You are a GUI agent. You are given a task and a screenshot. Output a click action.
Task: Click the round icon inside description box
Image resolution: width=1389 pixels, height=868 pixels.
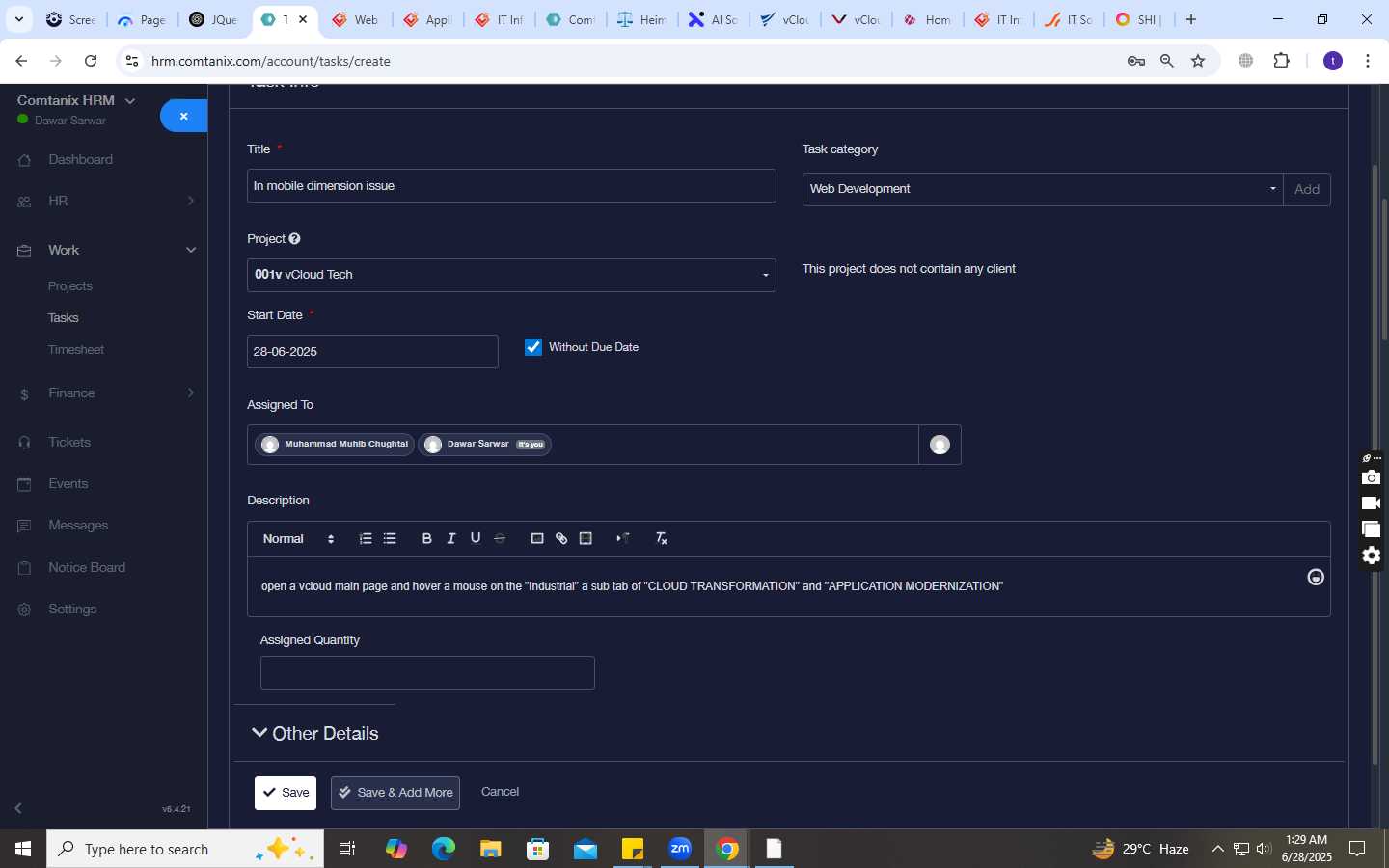coord(1316,577)
